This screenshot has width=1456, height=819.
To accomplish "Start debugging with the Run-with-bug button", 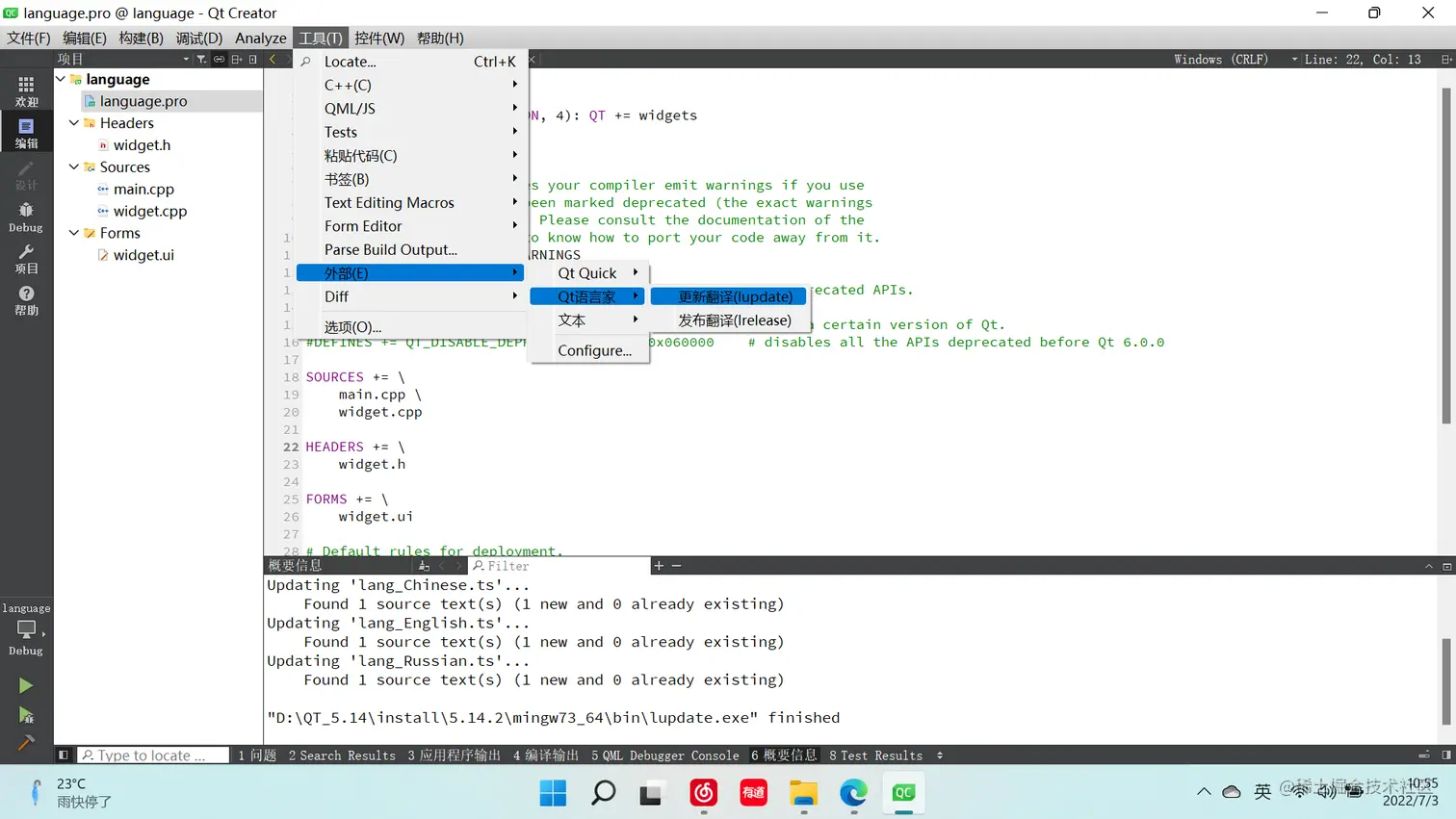I will pos(26,715).
